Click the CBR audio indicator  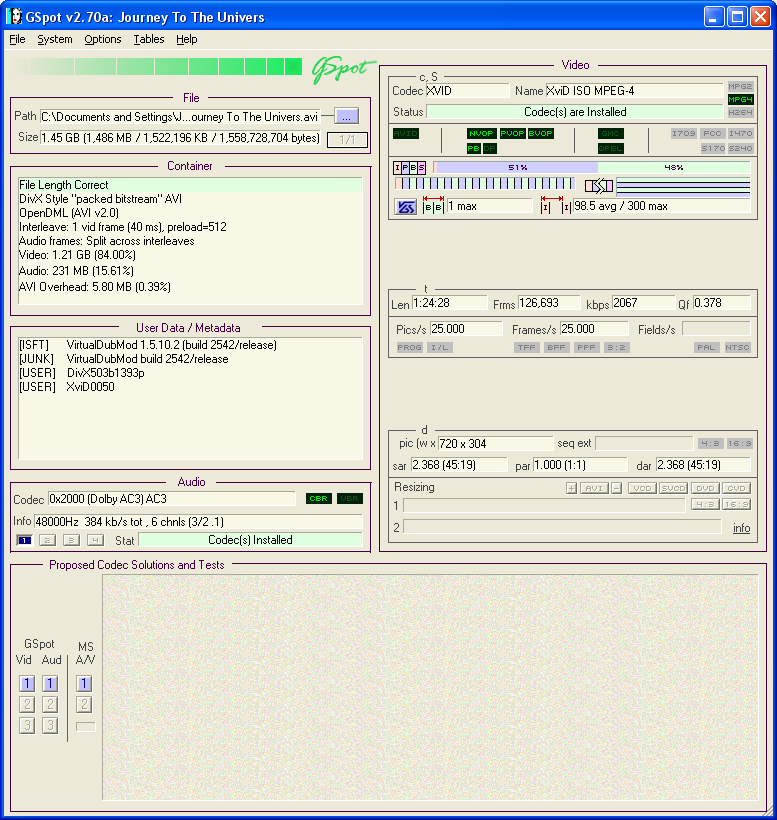(x=318, y=498)
